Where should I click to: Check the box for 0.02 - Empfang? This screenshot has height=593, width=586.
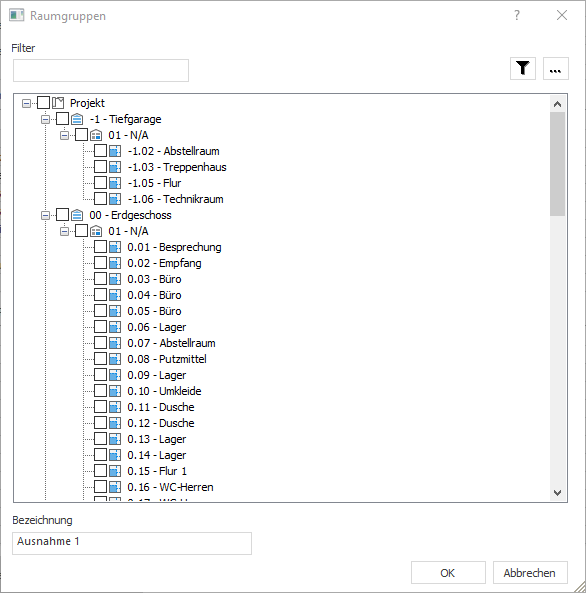100,263
